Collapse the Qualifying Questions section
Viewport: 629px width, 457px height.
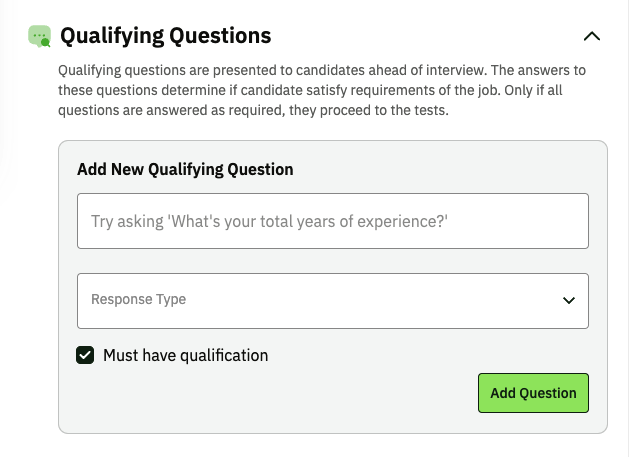pyautogui.click(x=591, y=36)
